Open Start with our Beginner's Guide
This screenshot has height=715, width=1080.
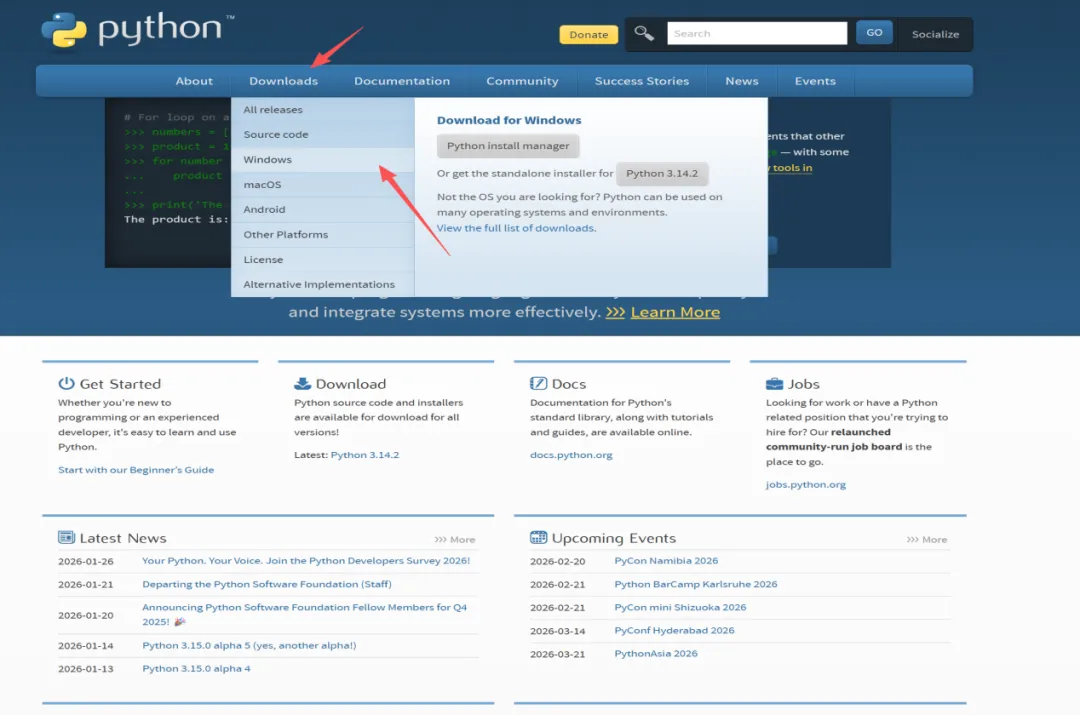pos(136,470)
